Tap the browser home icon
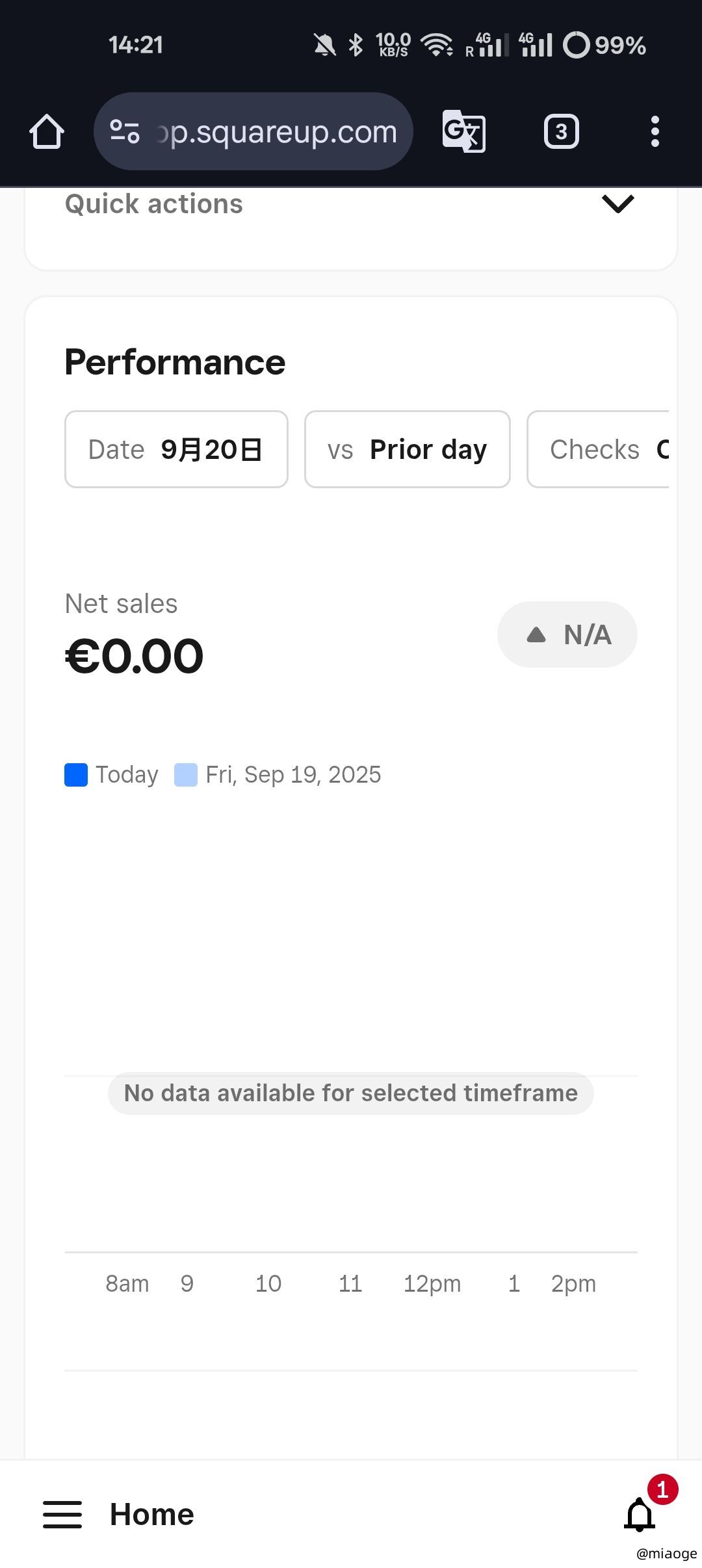 [47, 132]
